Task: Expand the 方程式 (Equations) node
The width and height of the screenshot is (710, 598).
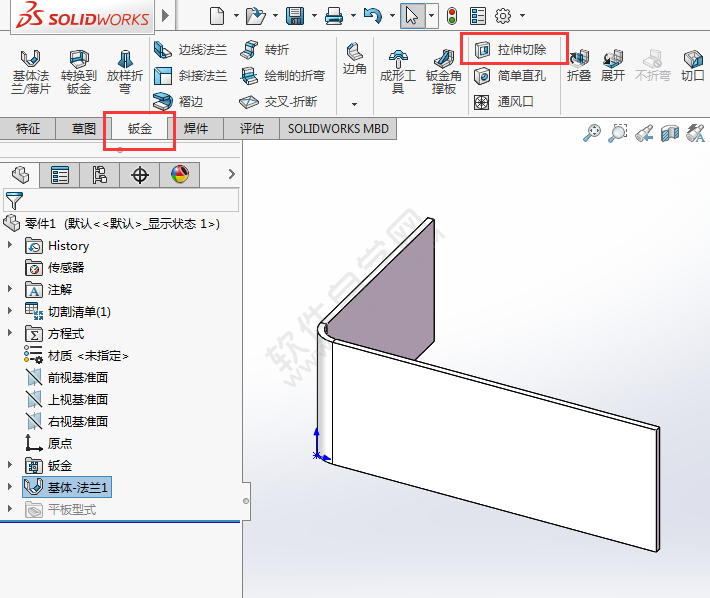Action: [x=10, y=333]
